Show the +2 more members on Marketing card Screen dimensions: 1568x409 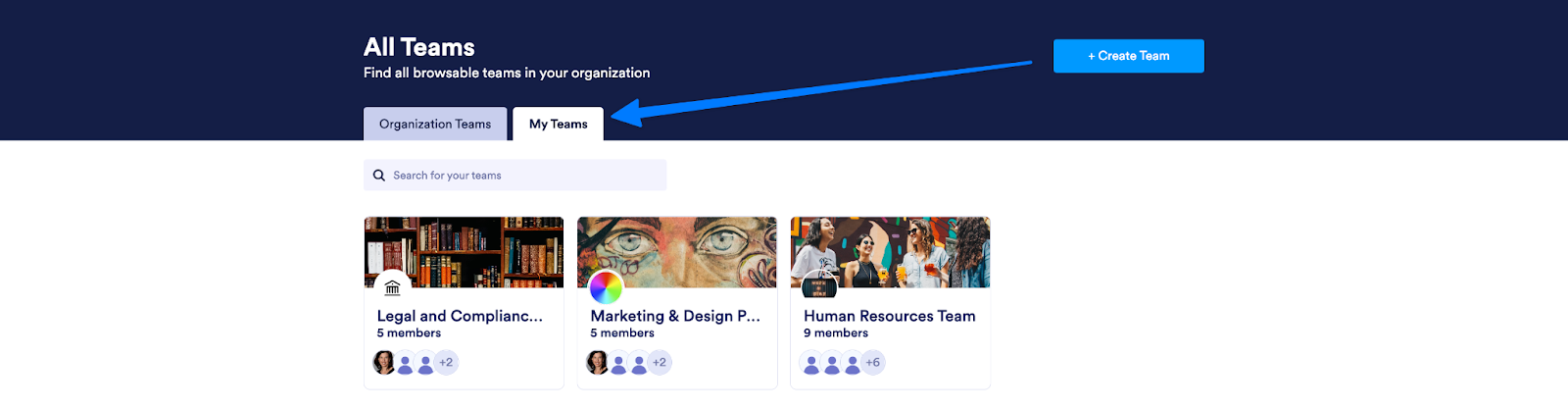tap(660, 363)
